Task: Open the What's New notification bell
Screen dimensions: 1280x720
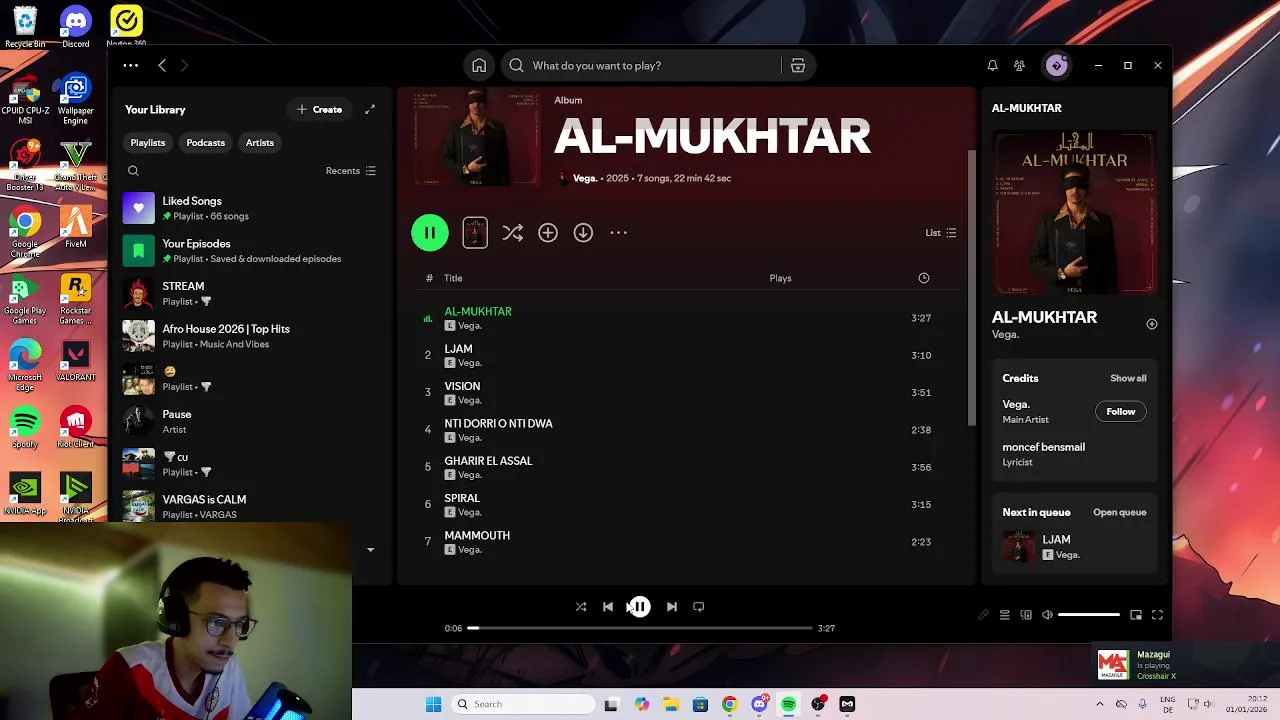Action: click(992, 65)
